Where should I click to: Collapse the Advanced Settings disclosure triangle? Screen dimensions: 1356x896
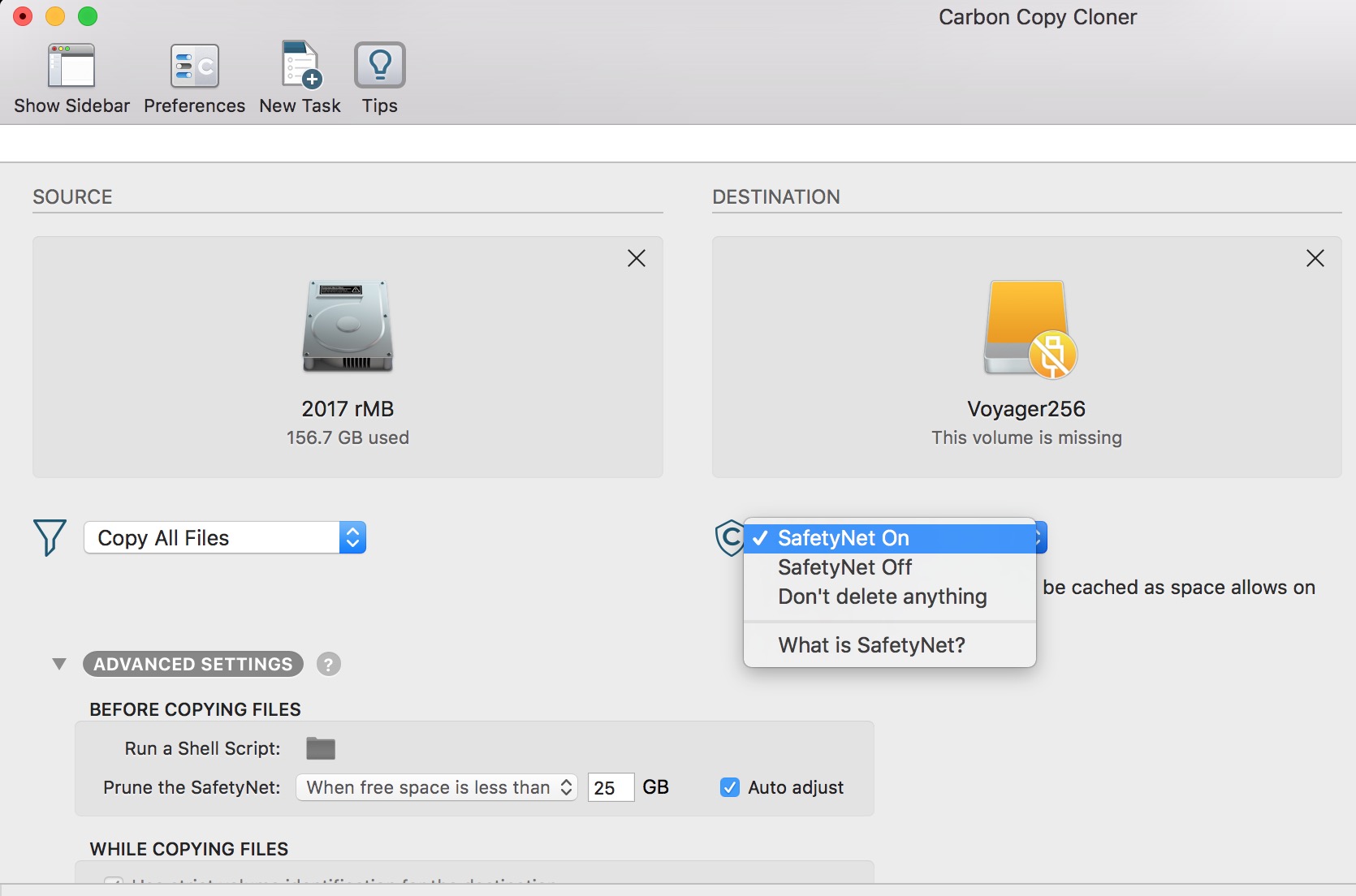point(59,664)
